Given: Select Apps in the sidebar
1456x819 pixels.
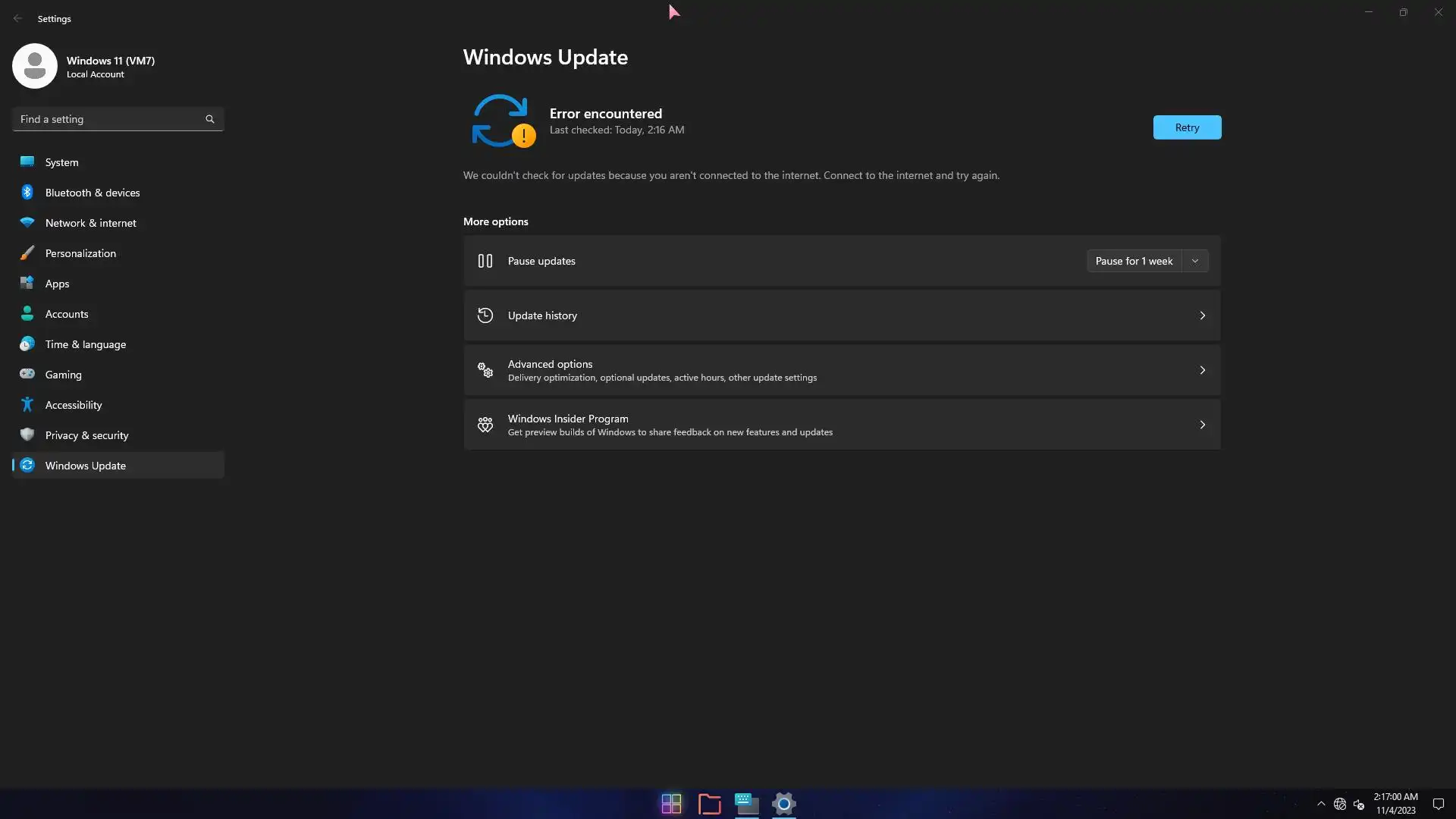Looking at the screenshot, I should pyautogui.click(x=57, y=284).
